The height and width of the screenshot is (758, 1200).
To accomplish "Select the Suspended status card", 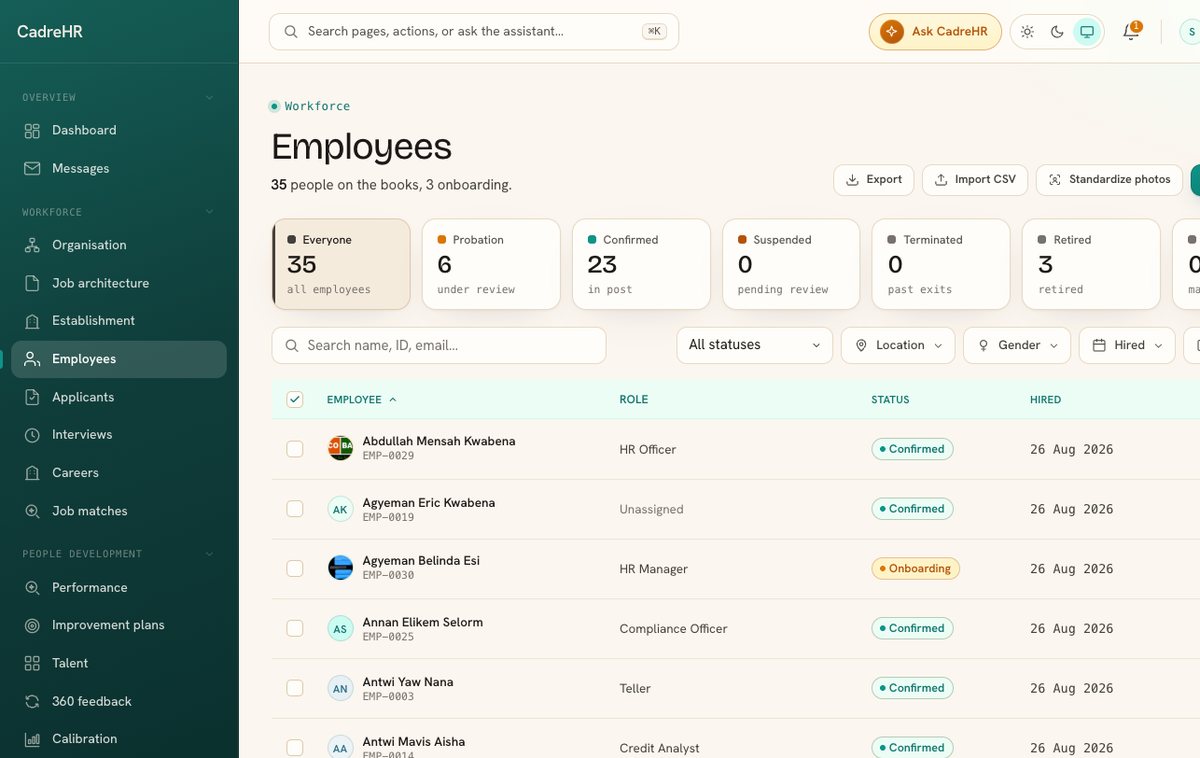I will tap(791, 265).
